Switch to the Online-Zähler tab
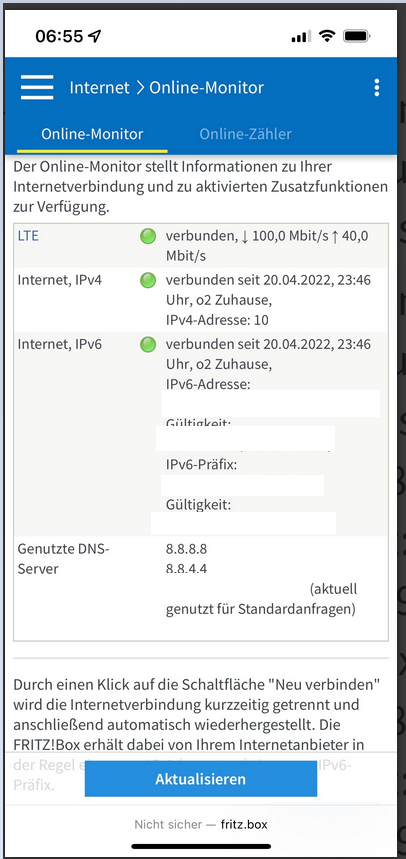Image resolution: width=406 pixels, height=859 pixels. tap(245, 134)
